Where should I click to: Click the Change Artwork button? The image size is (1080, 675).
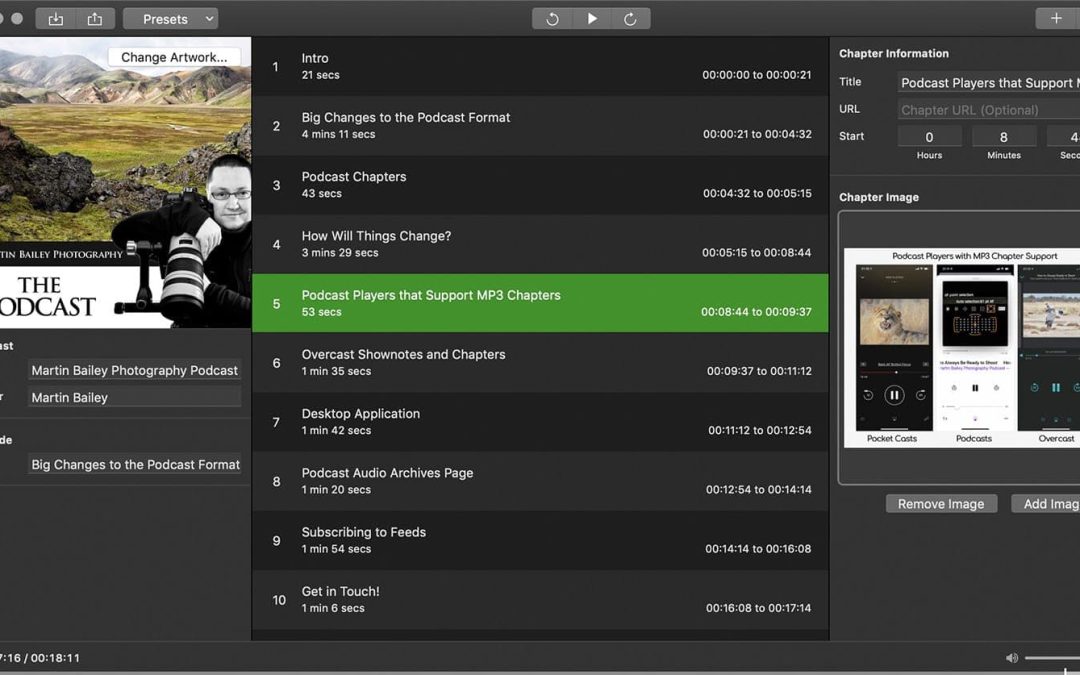pyautogui.click(x=174, y=57)
